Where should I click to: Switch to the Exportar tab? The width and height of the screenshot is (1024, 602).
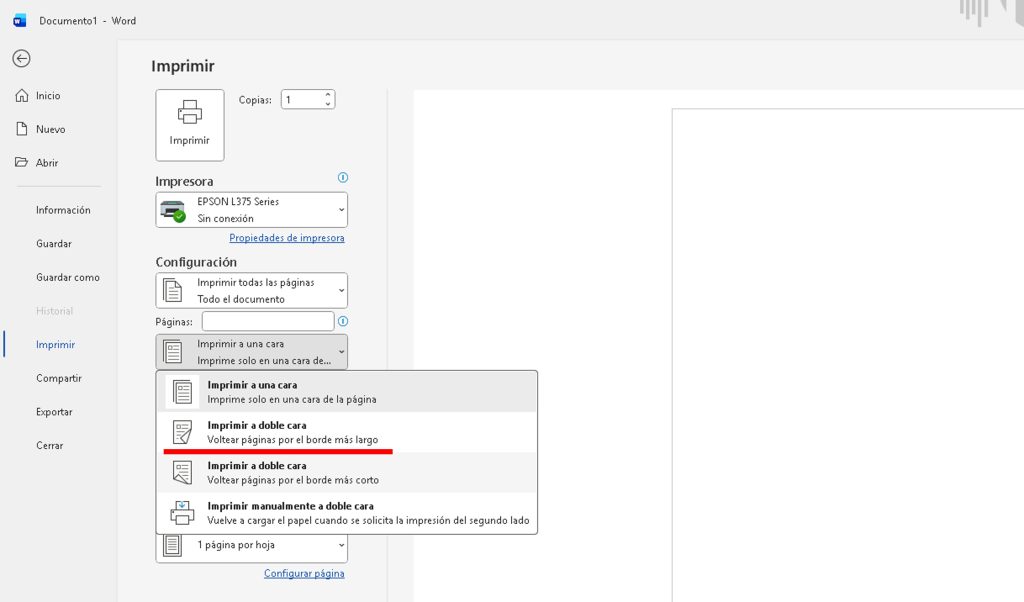click(54, 412)
